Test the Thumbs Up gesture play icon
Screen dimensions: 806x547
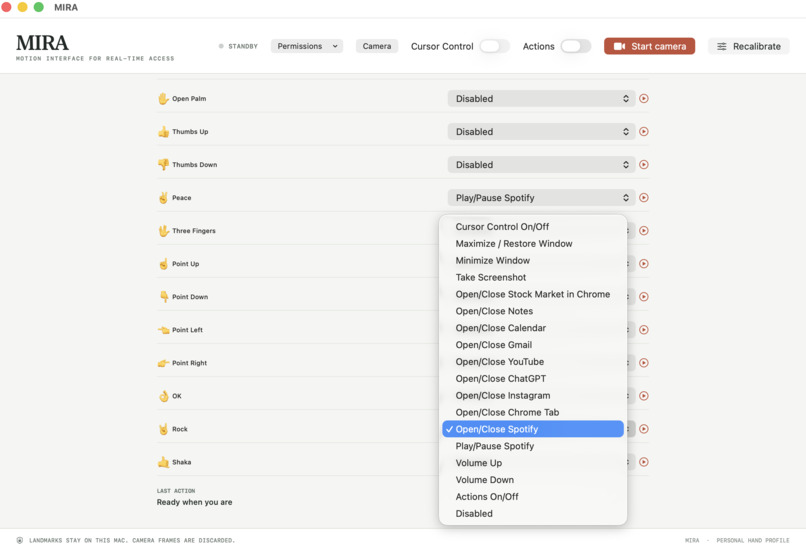[x=644, y=132]
